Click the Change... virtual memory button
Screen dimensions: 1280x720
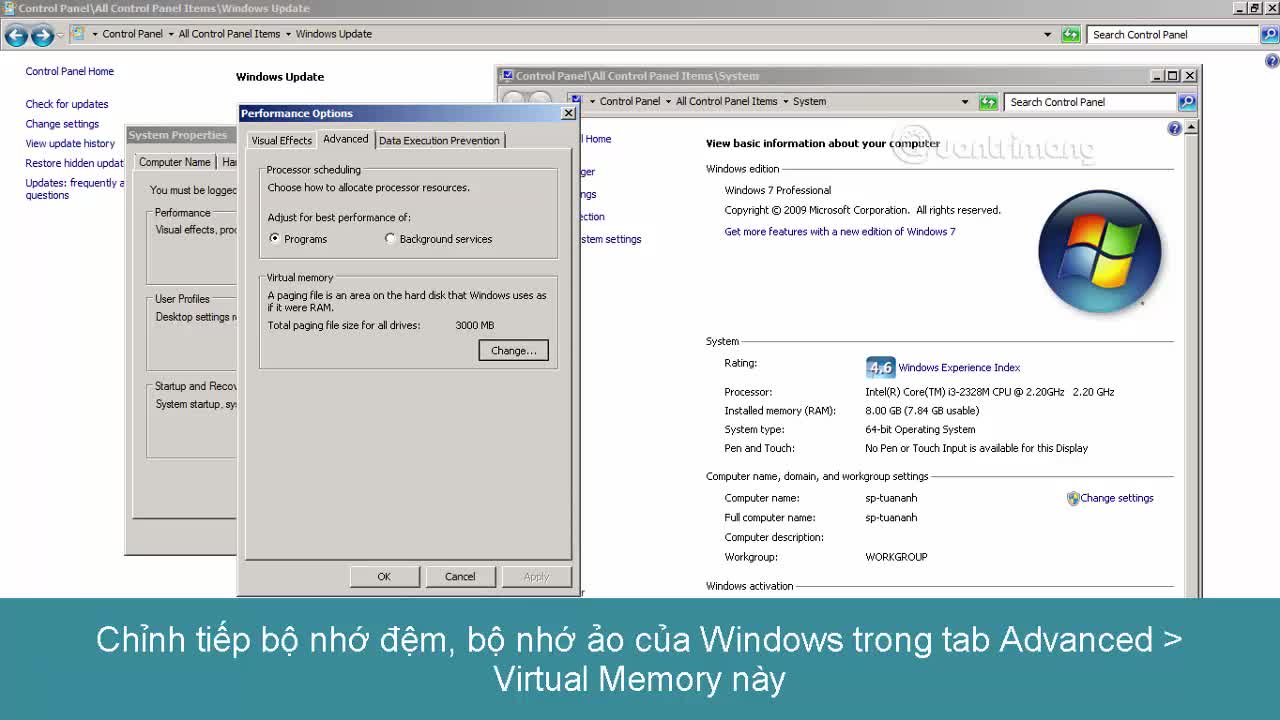point(514,351)
